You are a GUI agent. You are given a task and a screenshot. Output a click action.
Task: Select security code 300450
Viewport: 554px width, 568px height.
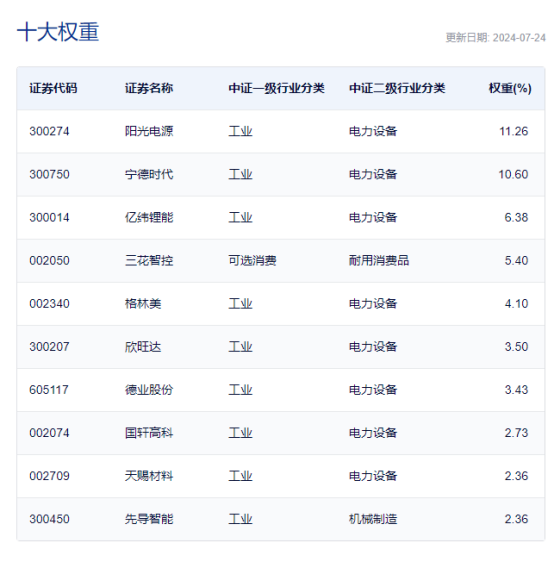tap(49, 519)
